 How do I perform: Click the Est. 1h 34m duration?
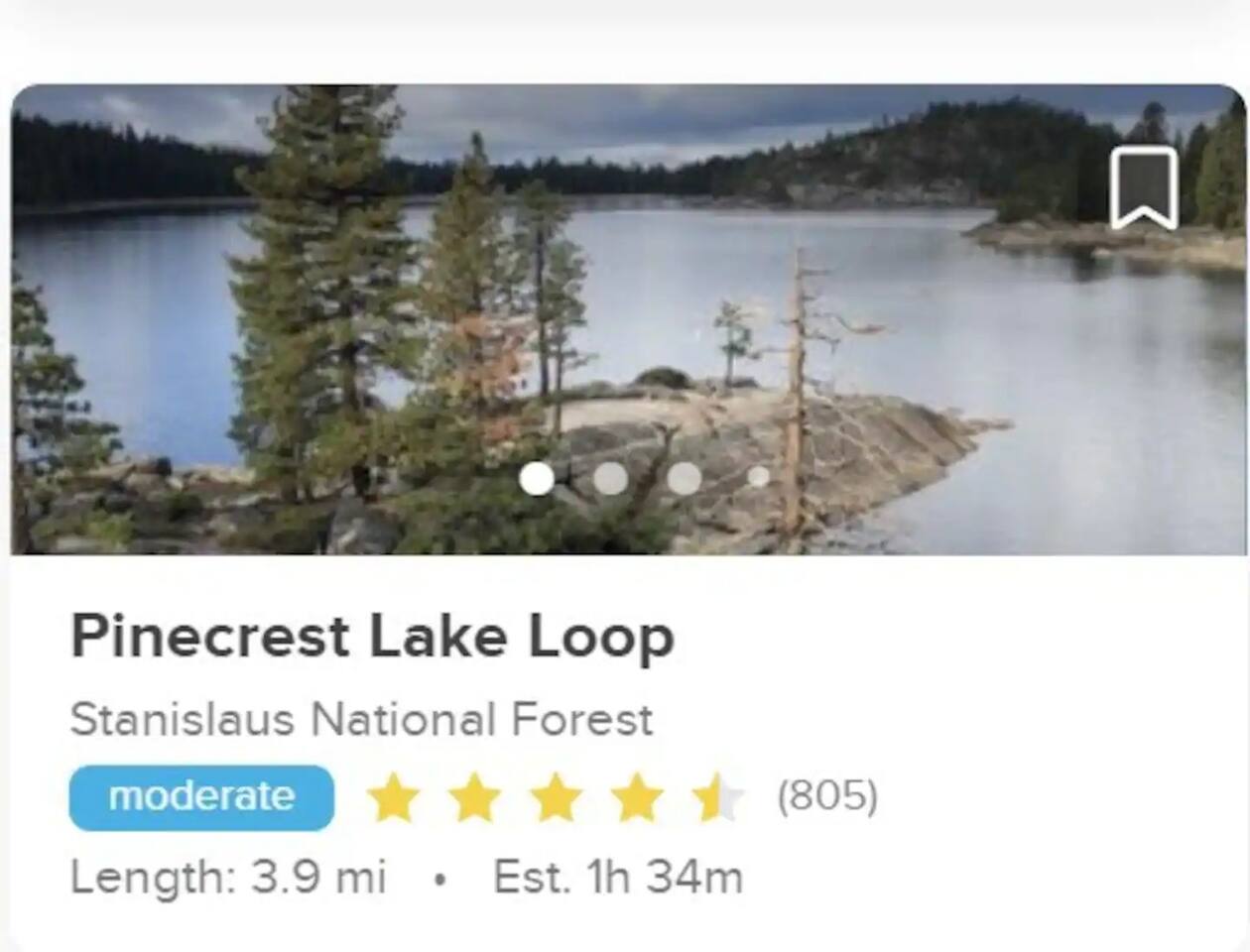point(617,878)
